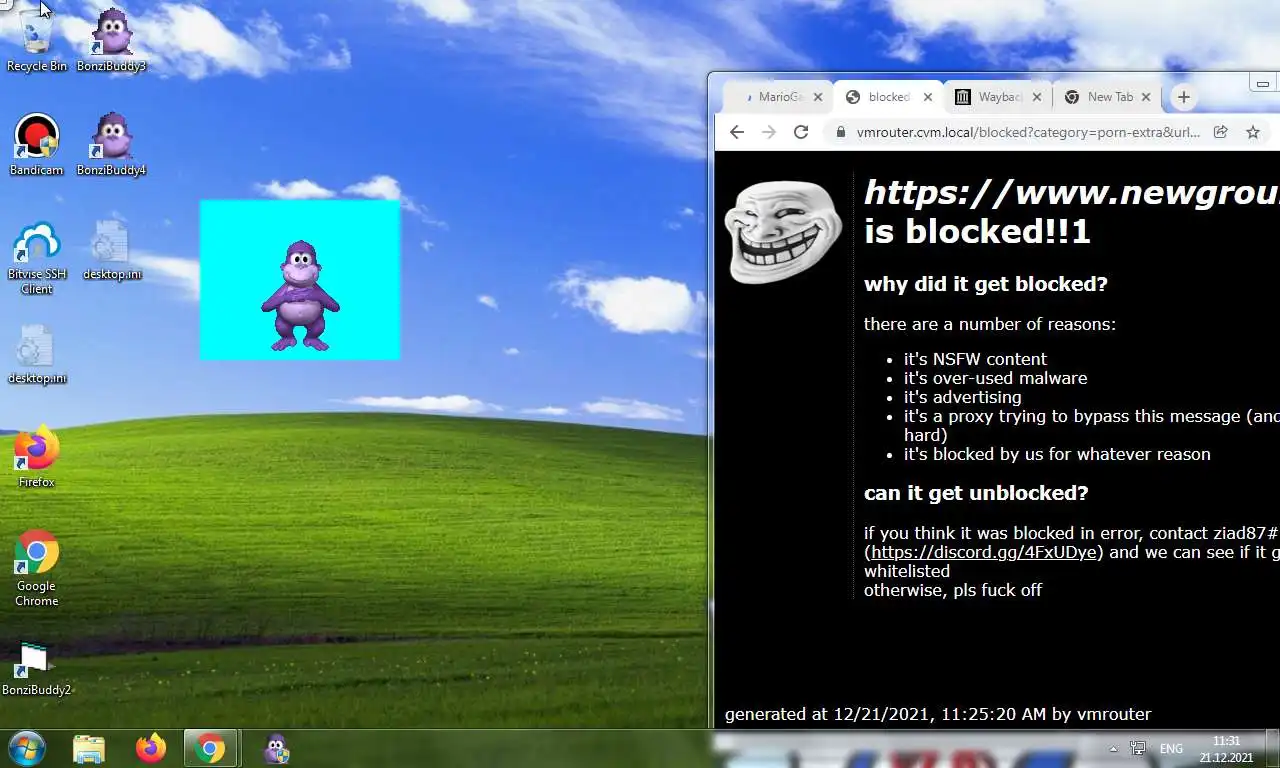This screenshot has height=768, width=1280.
Task: Open BonziBuddy from the taskbar
Action: [x=277, y=748]
